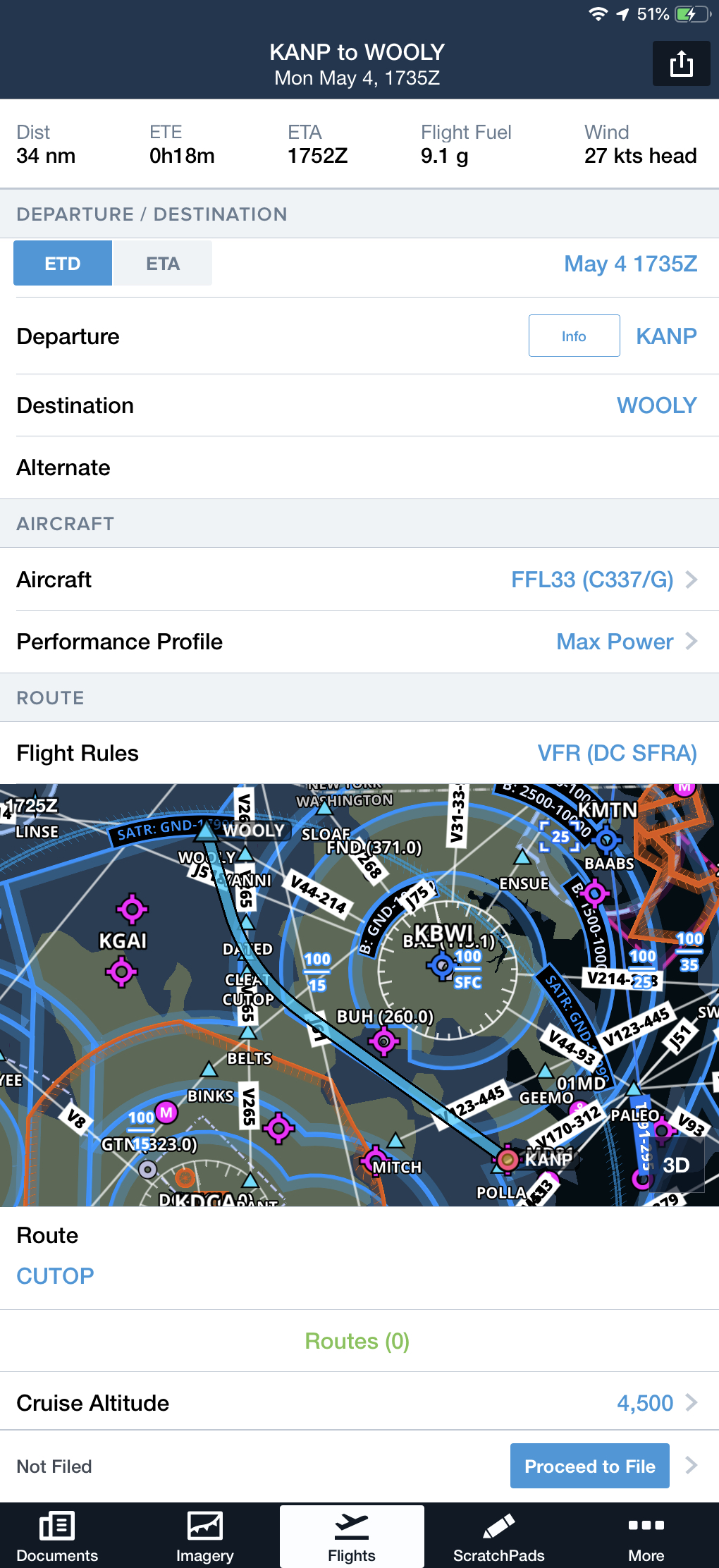This screenshot has width=719, height=1568.
Task: Open the Imagery tab icon
Action: coord(204,1526)
